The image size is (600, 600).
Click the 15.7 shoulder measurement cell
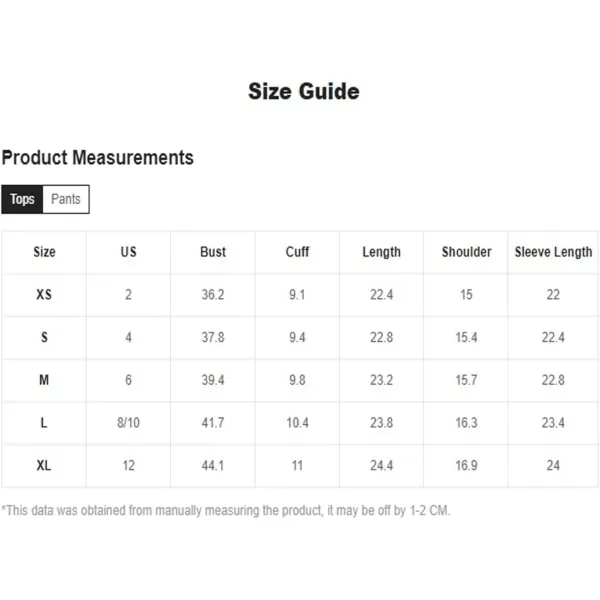coord(467,380)
